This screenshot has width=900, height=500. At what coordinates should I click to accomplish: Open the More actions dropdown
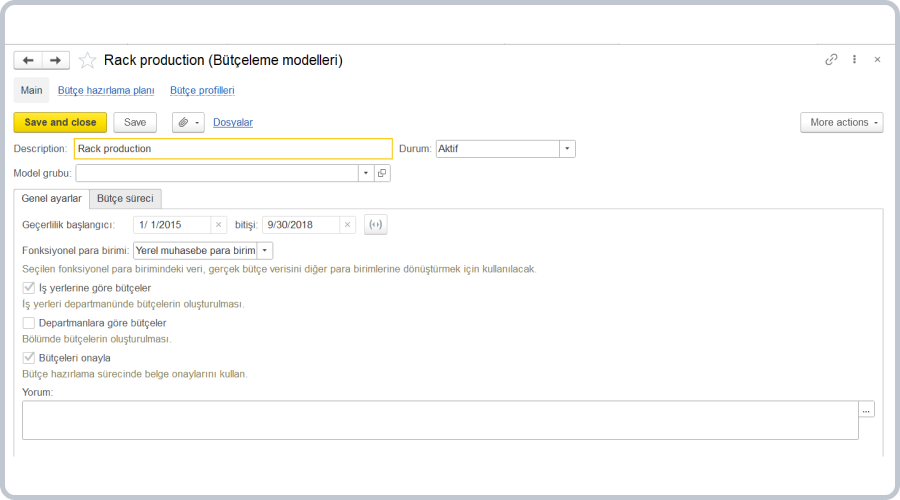click(841, 122)
